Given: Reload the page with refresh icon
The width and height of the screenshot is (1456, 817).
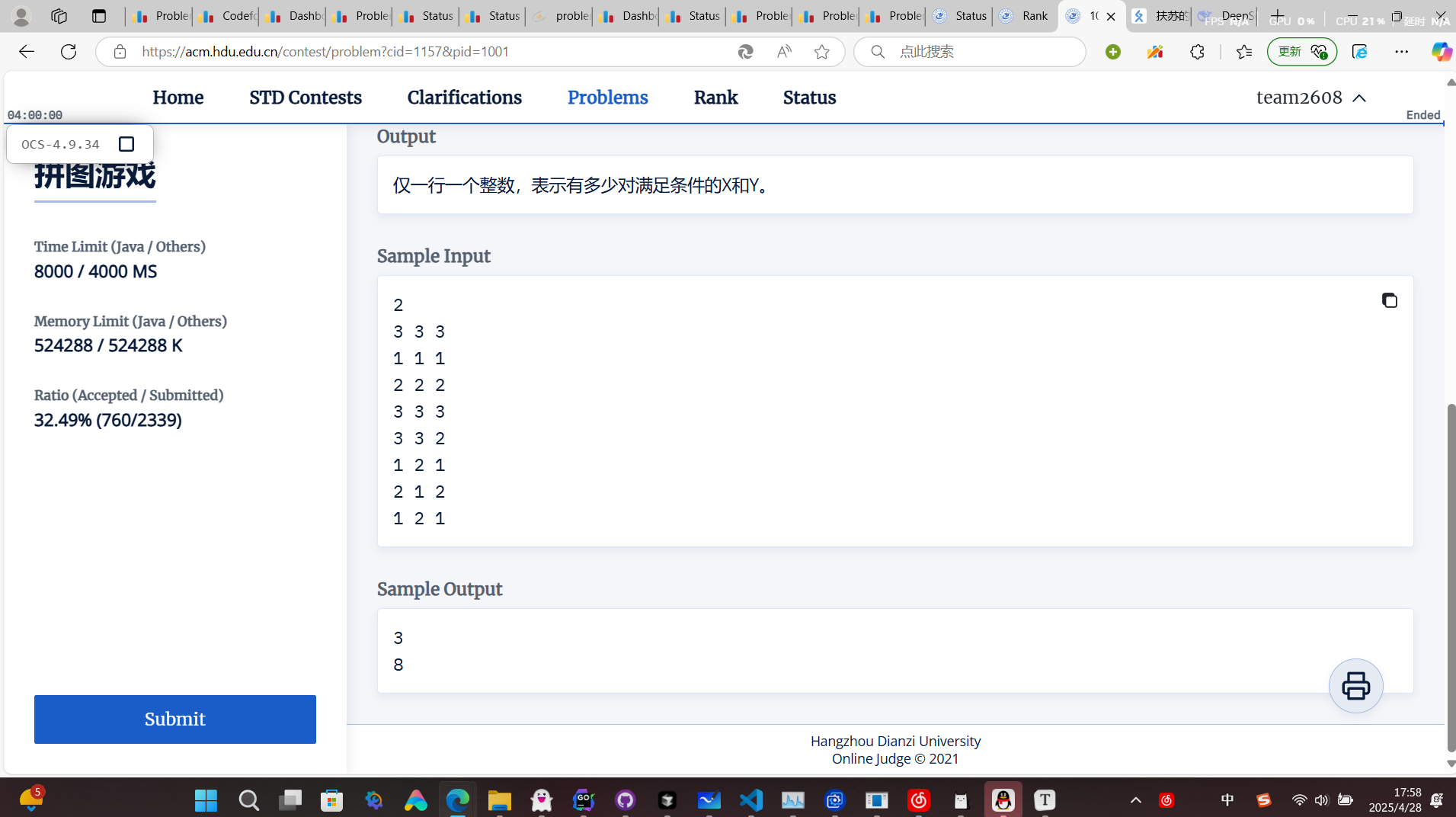Looking at the screenshot, I should coord(69,52).
